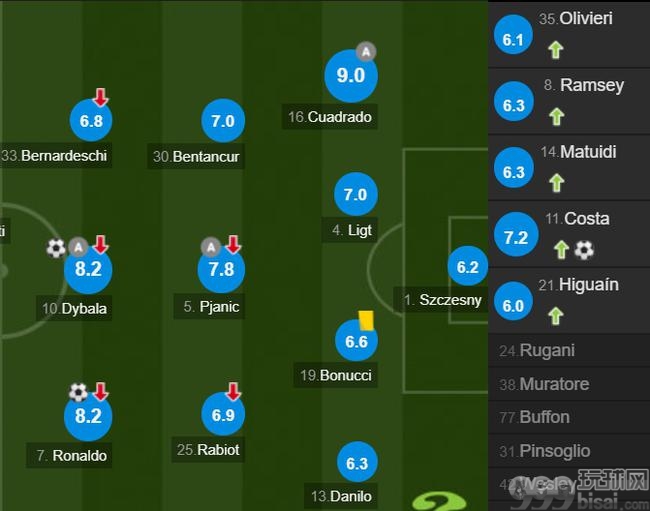Click Bonucci's yellow card icon
Viewport: 650px width, 511px height.
pos(366,321)
